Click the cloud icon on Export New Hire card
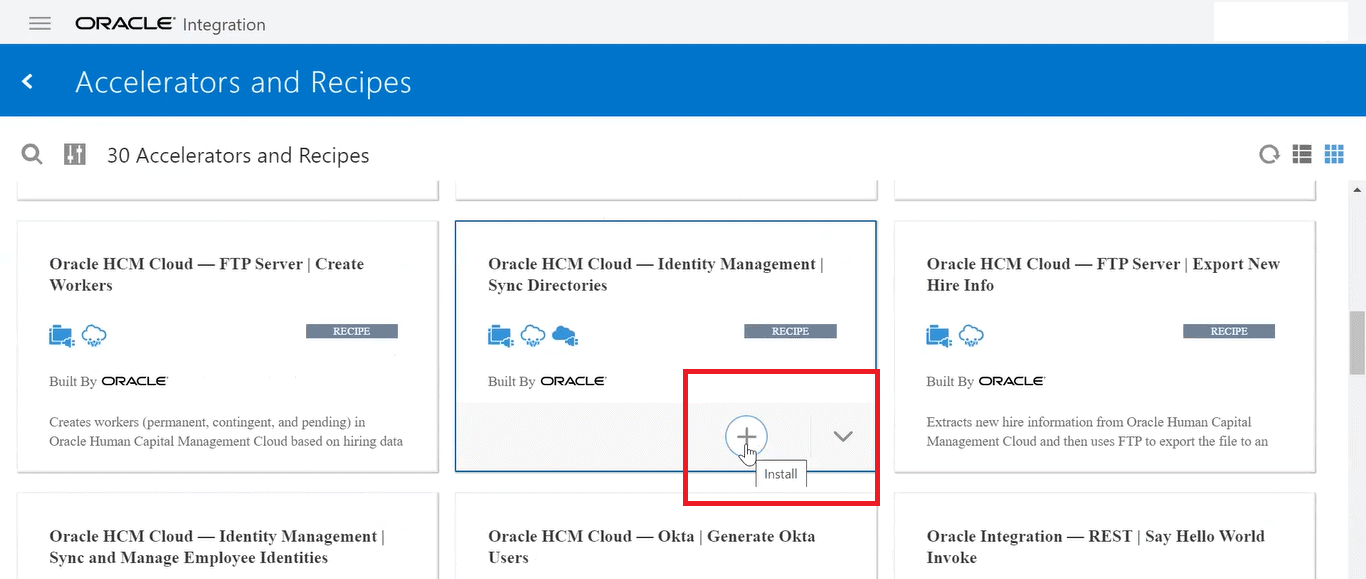 (x=971, y=335)
